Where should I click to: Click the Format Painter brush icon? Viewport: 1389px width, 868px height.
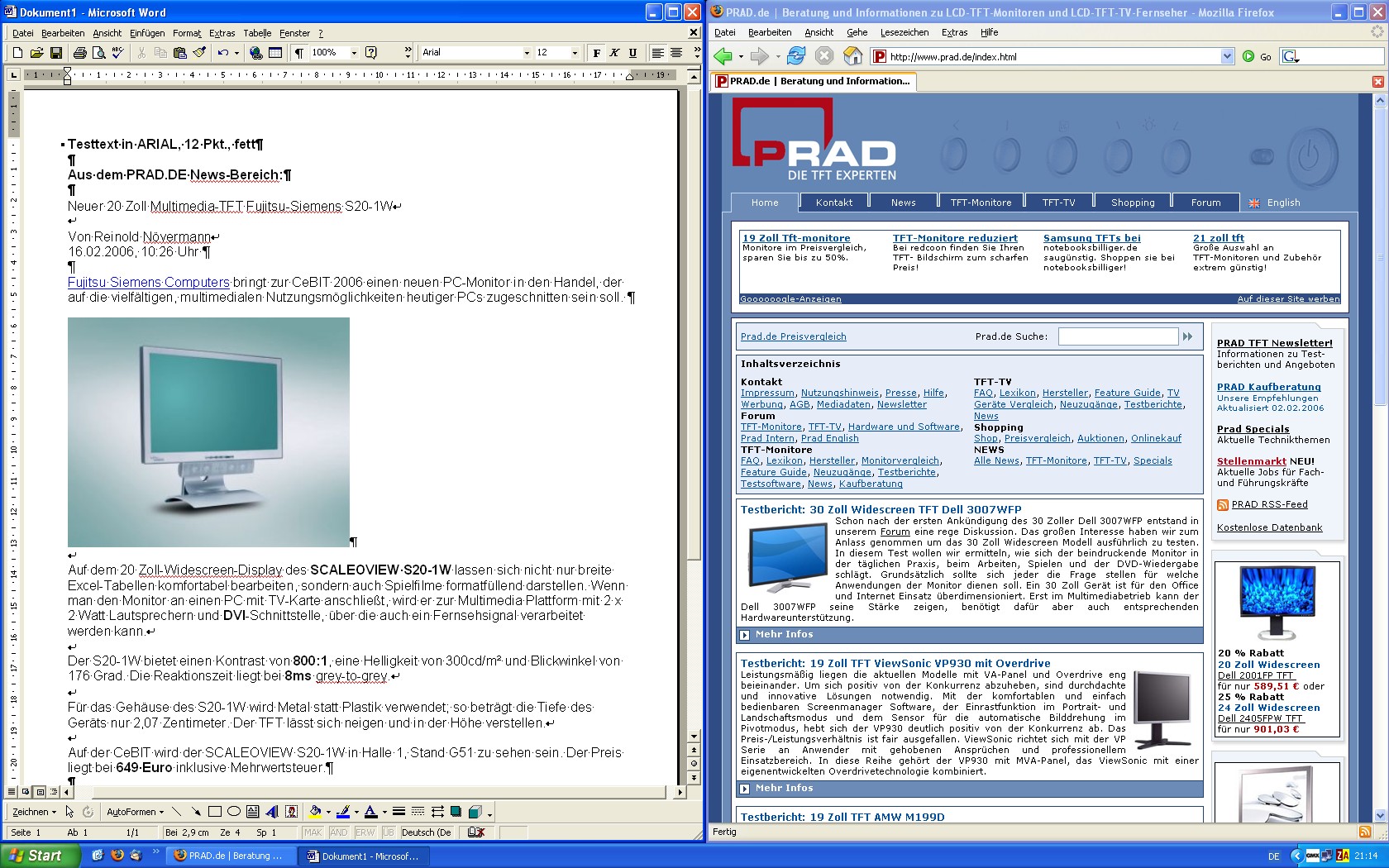pos(199,53)
